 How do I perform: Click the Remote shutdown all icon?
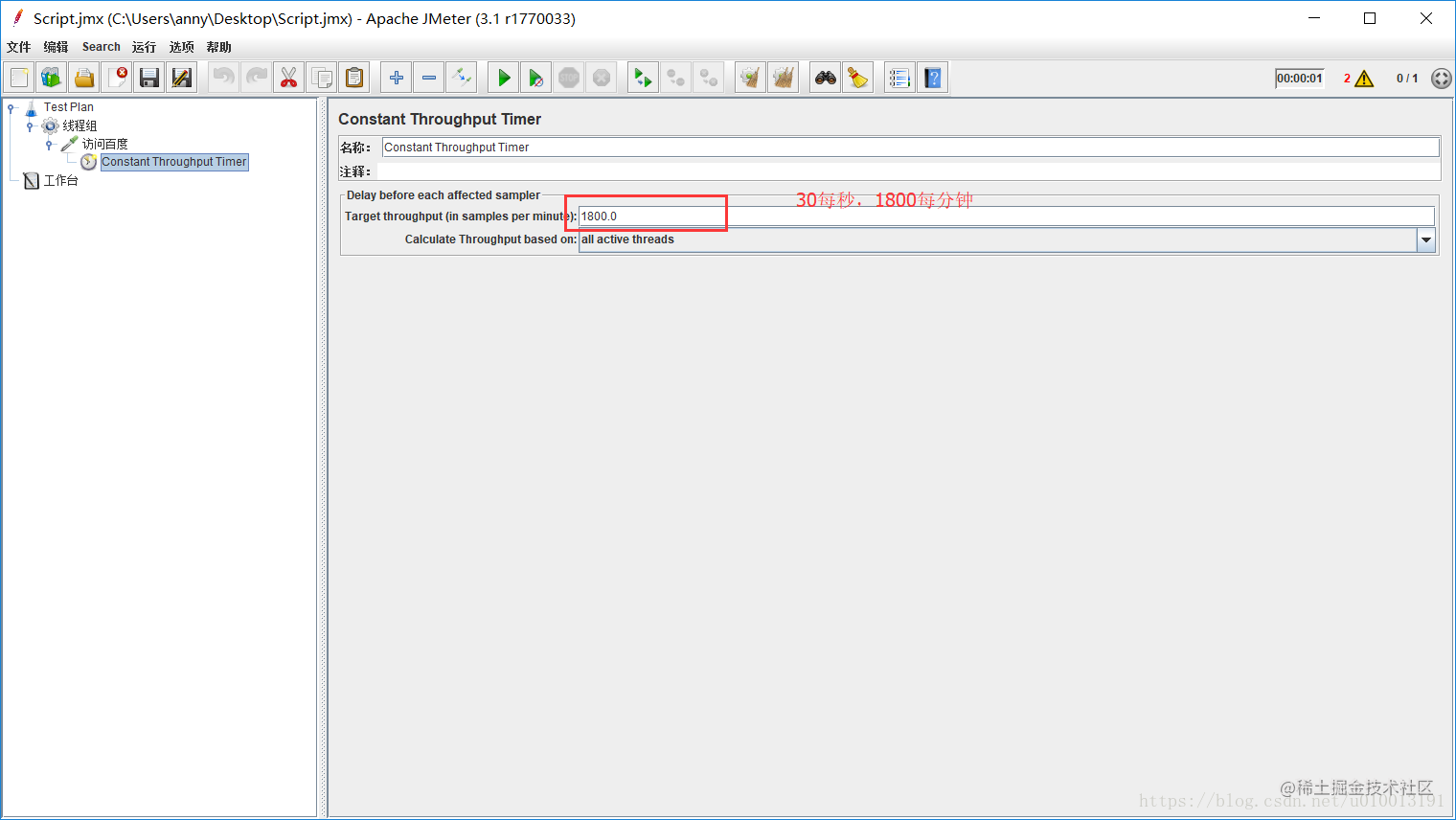coord(709,78)
